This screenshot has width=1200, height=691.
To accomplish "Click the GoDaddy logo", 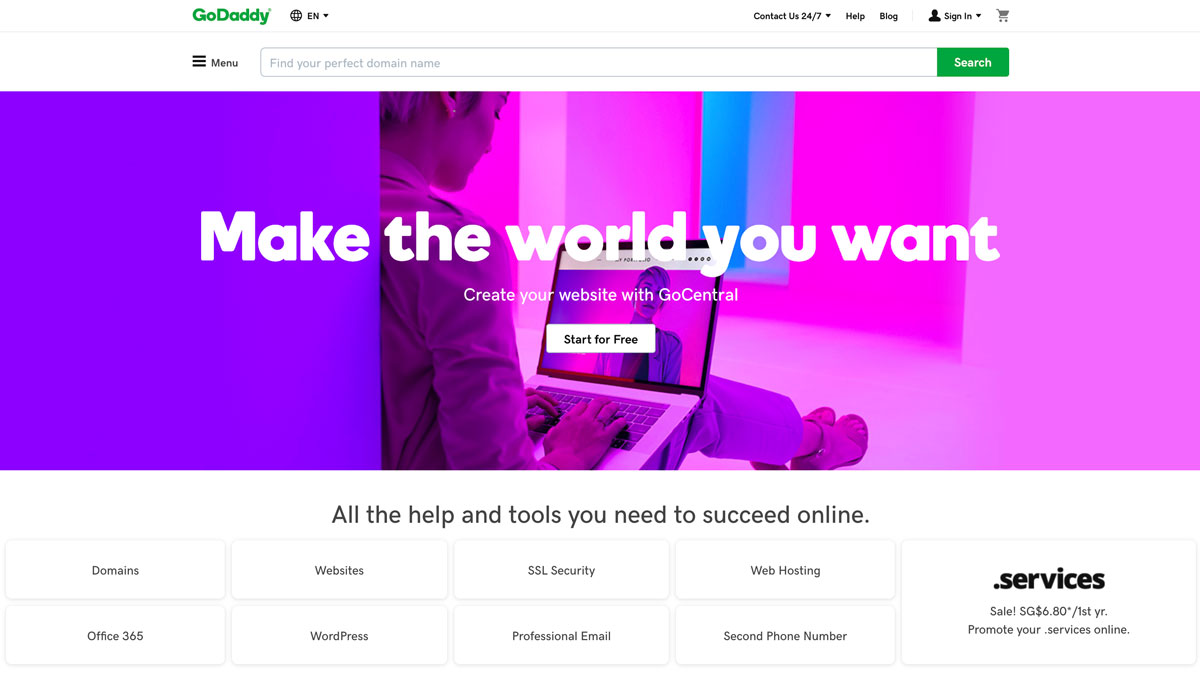I will [x=232, y=16].
